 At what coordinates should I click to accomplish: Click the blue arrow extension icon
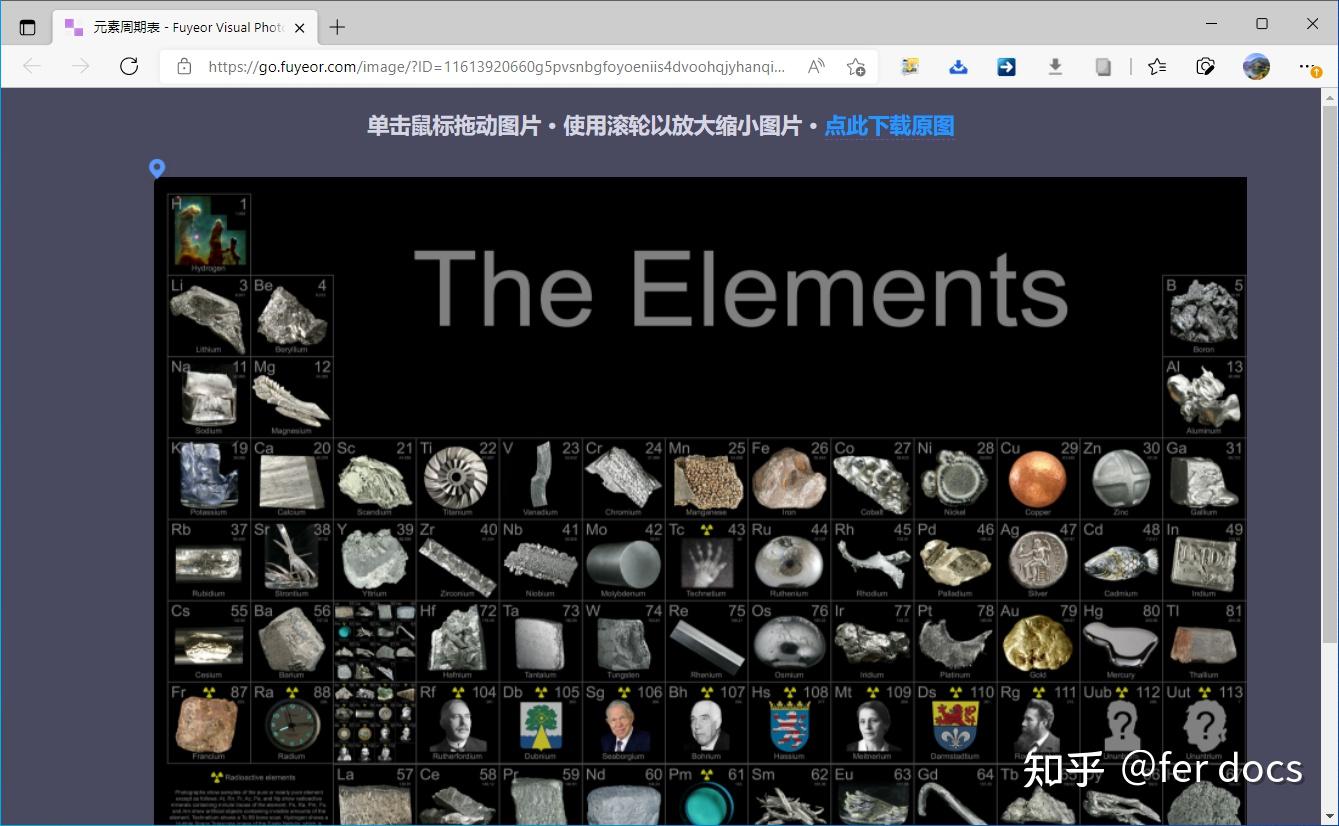click(1006, 65)
